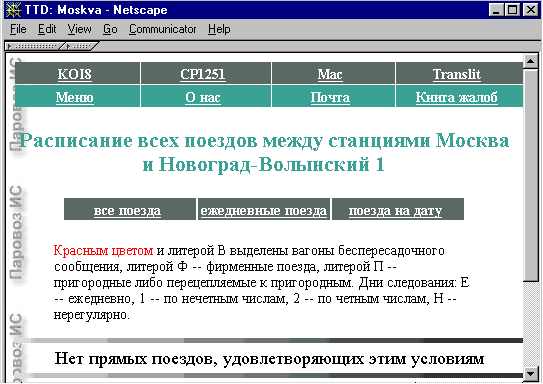Switch encoding to CP1251 link
The width and height of the screenshot is (543, 384).
(203, 74)
